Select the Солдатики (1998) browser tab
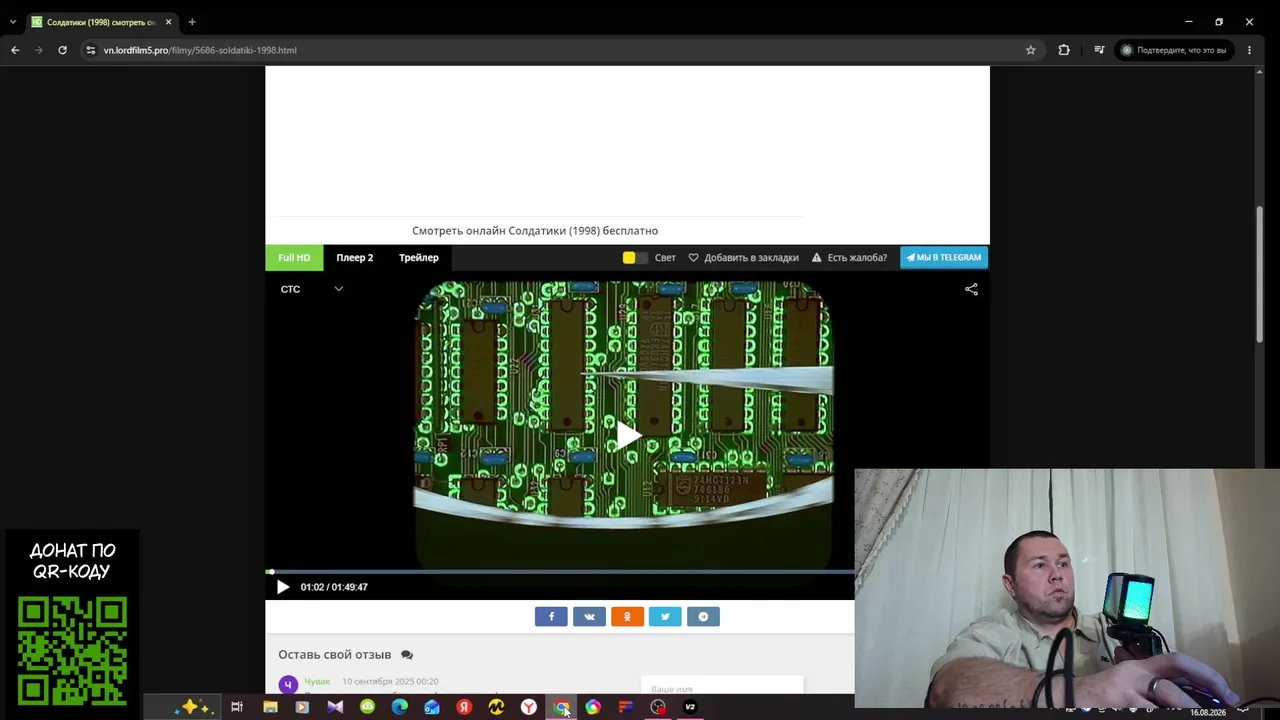Image resolution: width=1280 pixels, height=720 pixels. pos(100,22)
